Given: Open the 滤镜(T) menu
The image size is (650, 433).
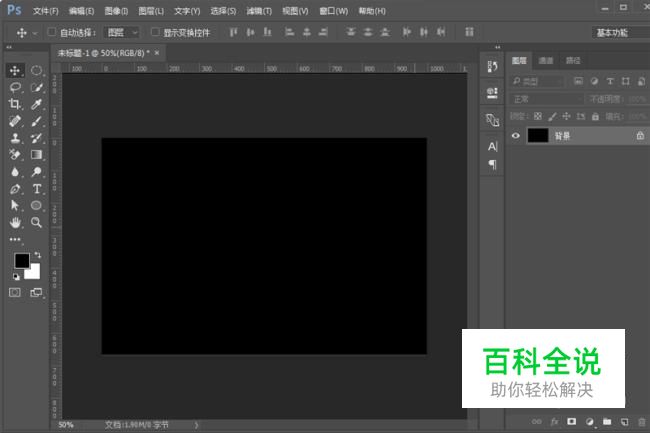Looking at the screenshot, I should pos(259,11).
